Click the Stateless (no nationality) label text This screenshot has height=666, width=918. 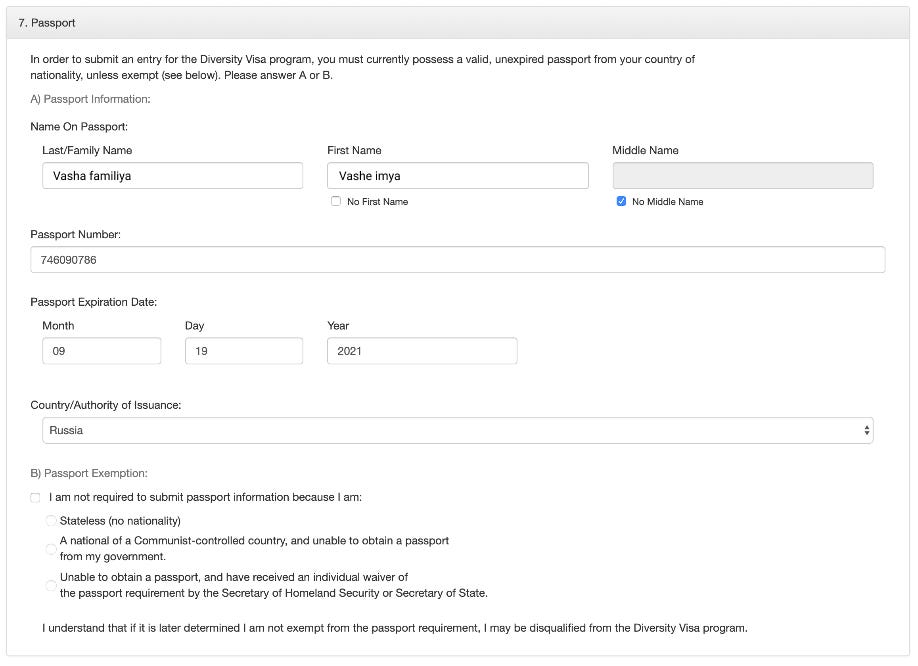pos(120,521)
